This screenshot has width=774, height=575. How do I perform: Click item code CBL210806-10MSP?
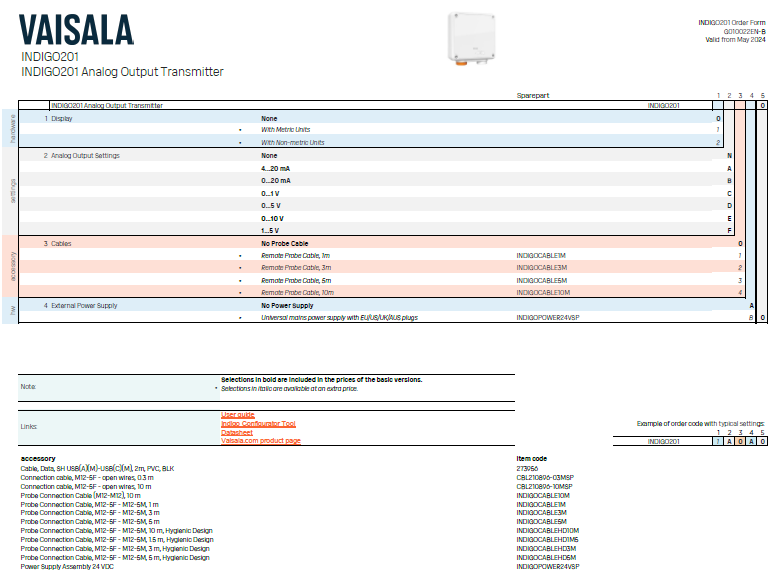pyautogui.click(x=544, y=486)
